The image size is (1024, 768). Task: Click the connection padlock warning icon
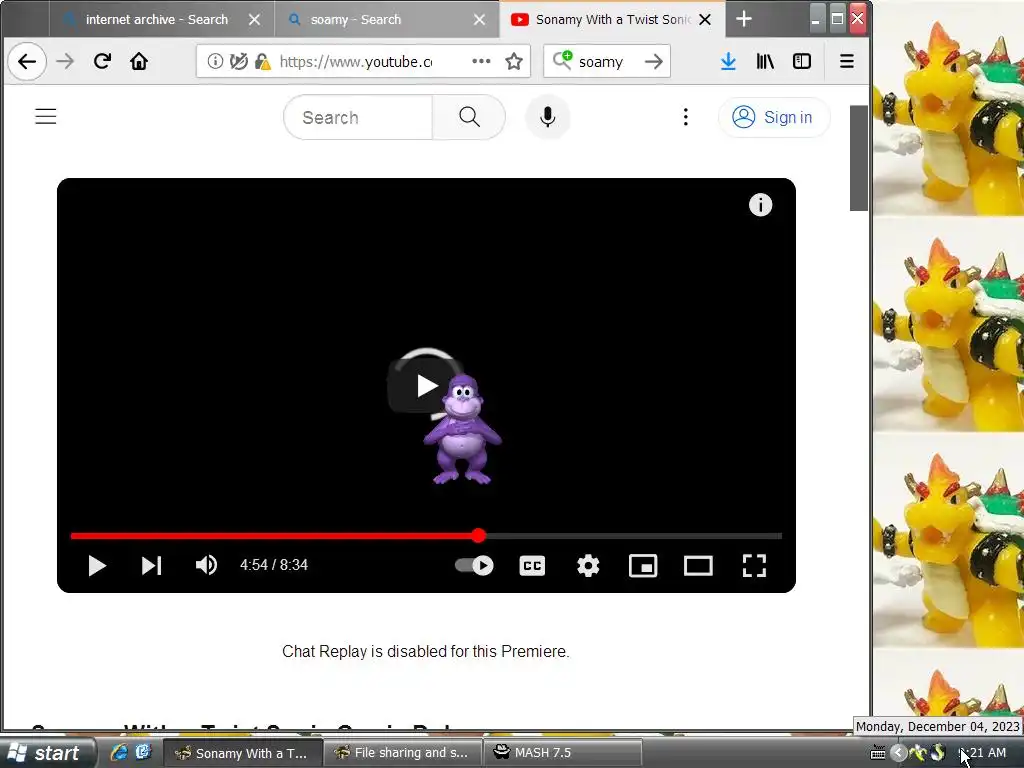[x=262, y=61]
